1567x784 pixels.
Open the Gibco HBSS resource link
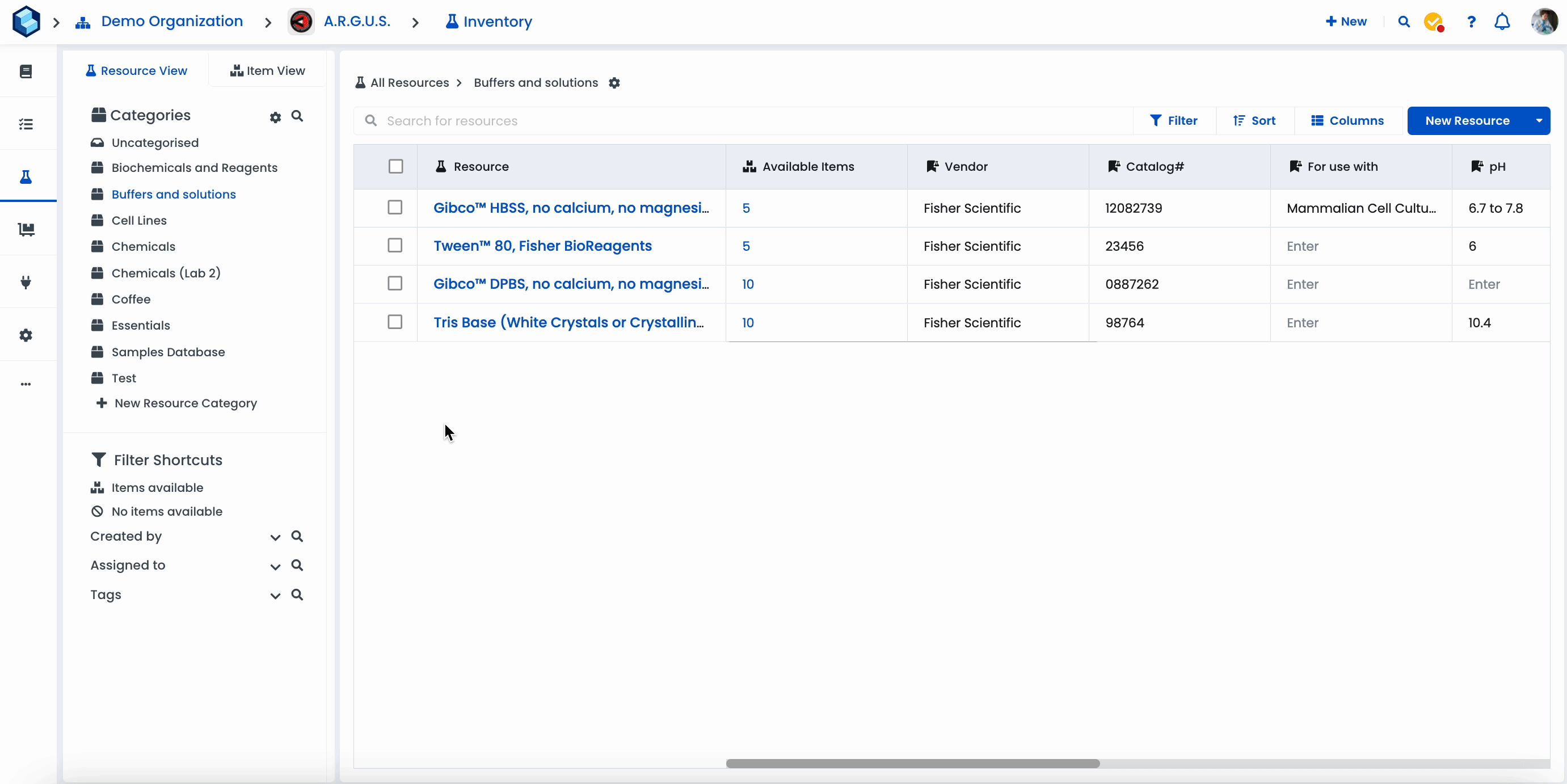coord(571,208)
